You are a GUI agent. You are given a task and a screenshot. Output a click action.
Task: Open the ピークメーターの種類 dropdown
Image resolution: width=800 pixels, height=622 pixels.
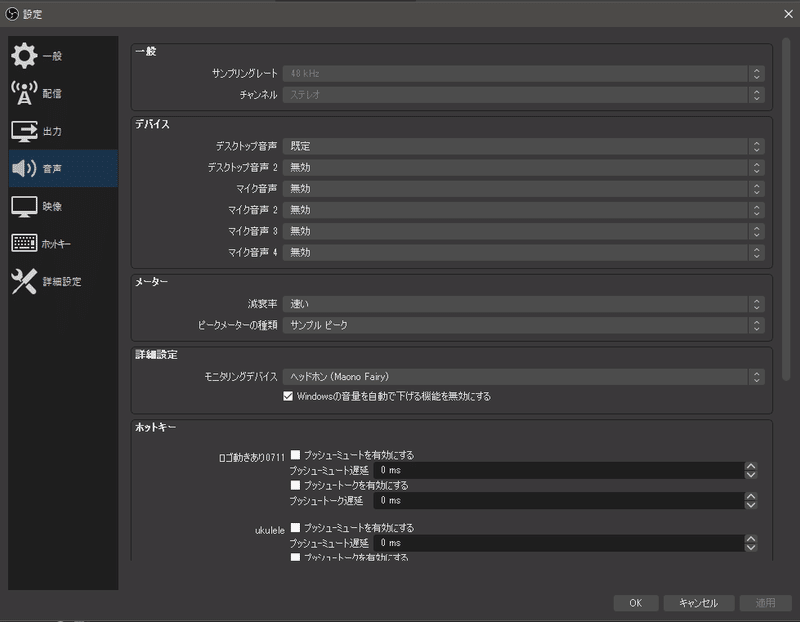[x=523, y=325]
